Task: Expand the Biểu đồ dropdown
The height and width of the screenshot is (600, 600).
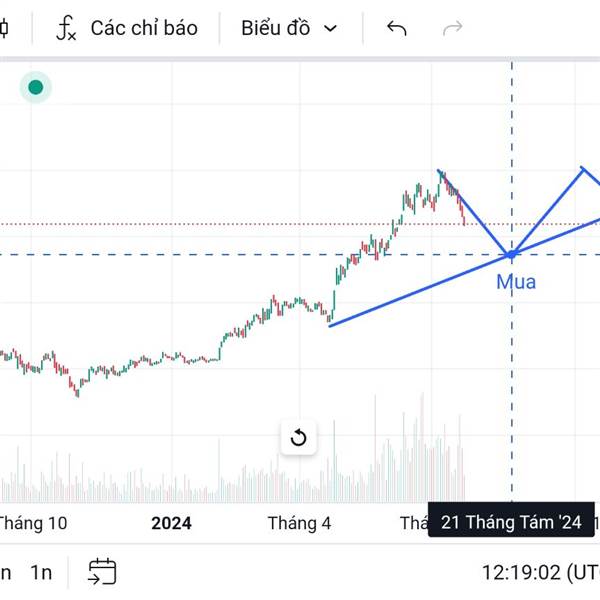Action: [x=289, y=28]
